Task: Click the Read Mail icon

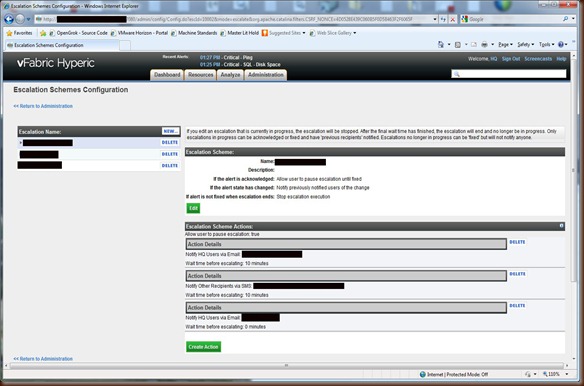Action: (x=474, y=45)
